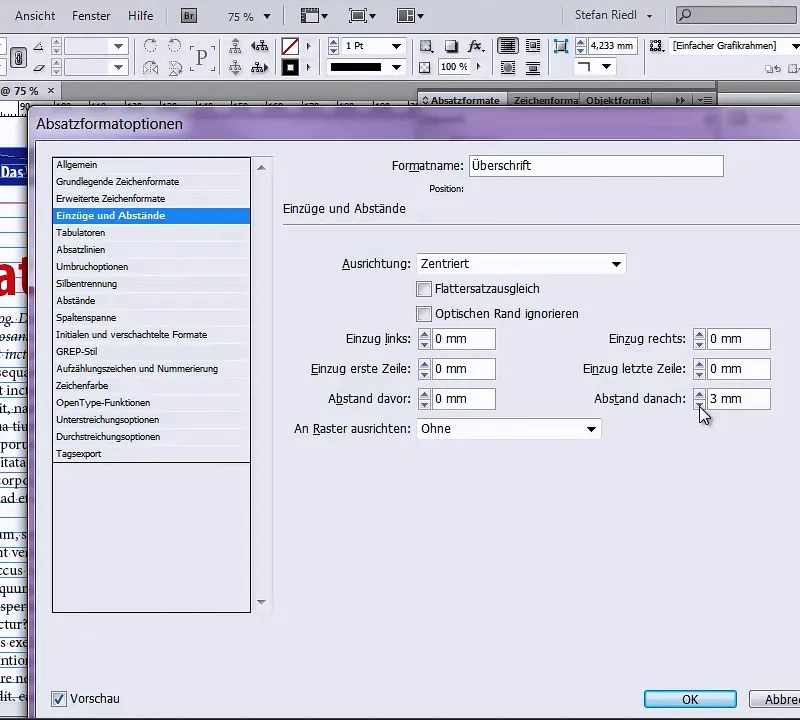The height and width of the screenshot is (720, 800).
Task: Open the Ausrichtung dropdown showing Zentriert
Action: click(x=521, y=264)
